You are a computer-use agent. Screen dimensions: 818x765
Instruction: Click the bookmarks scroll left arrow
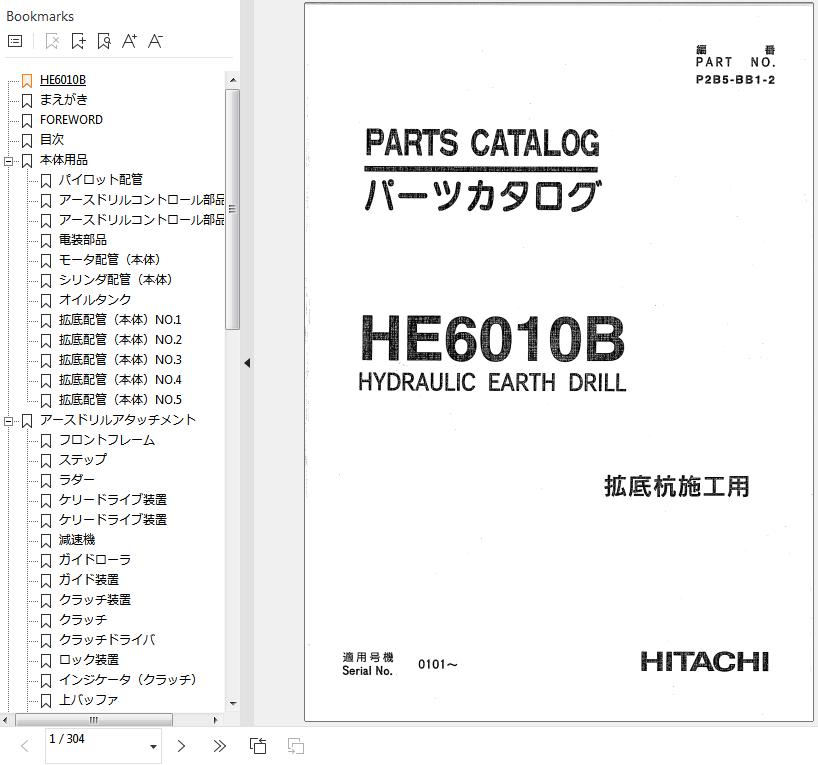(x=5, y=720)
